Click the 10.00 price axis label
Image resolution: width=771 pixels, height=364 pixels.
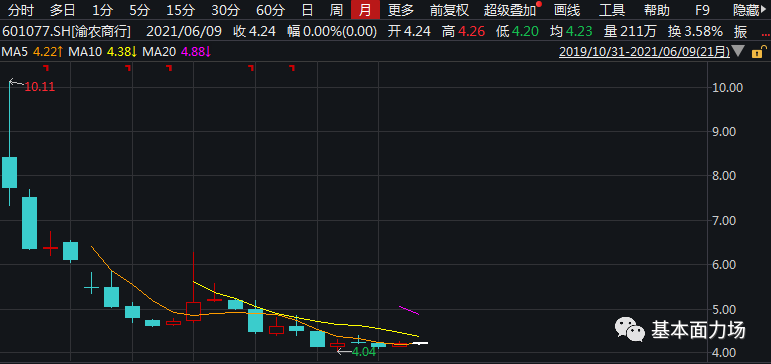(727, 88)
